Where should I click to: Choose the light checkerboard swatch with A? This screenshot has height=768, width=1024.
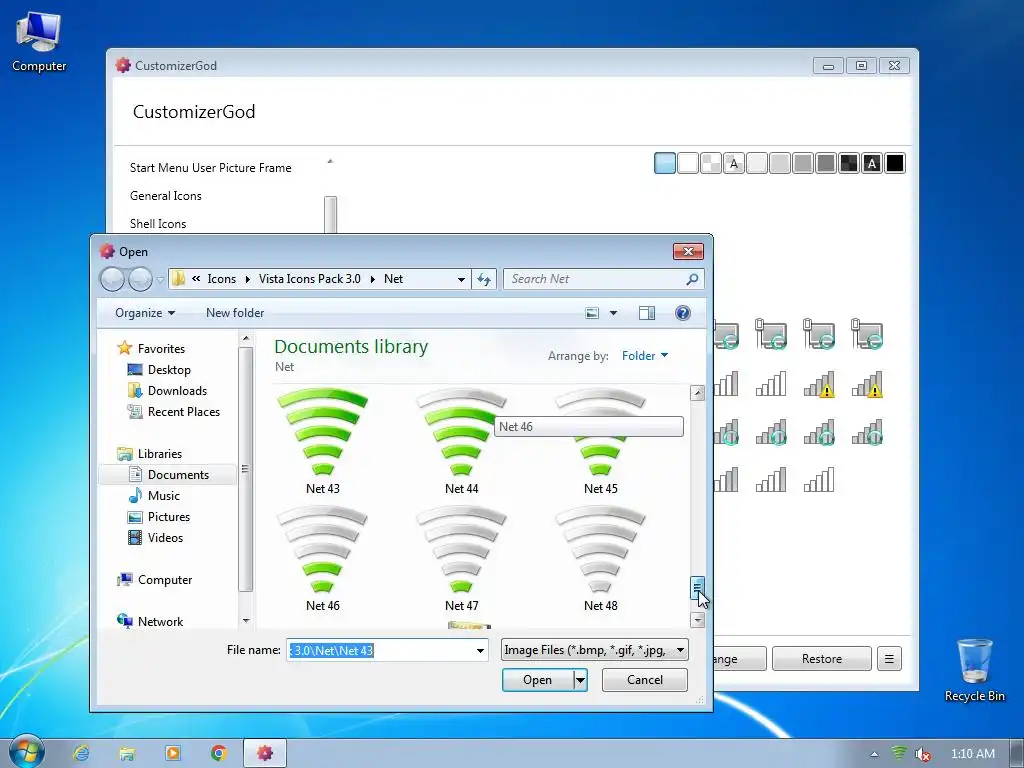point(734,163)
